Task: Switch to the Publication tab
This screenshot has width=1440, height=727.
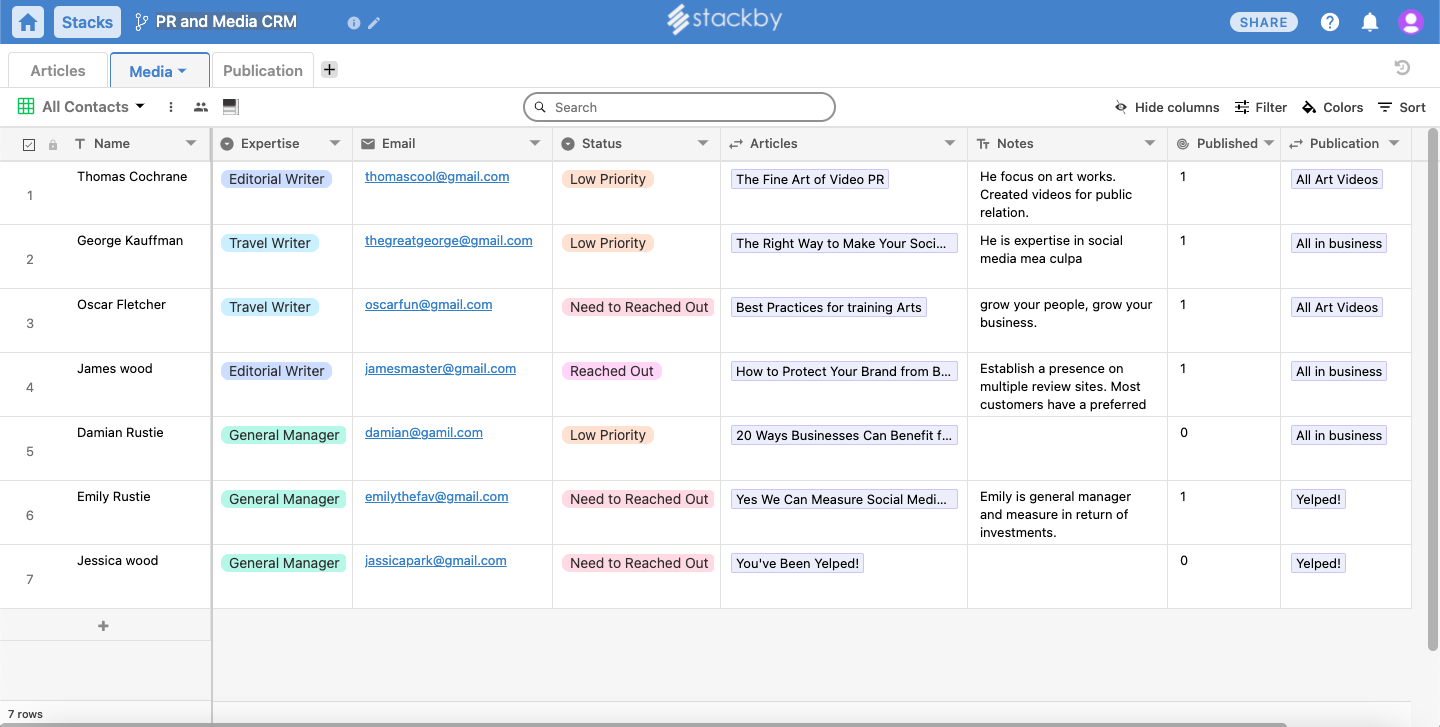Action: 263,70
